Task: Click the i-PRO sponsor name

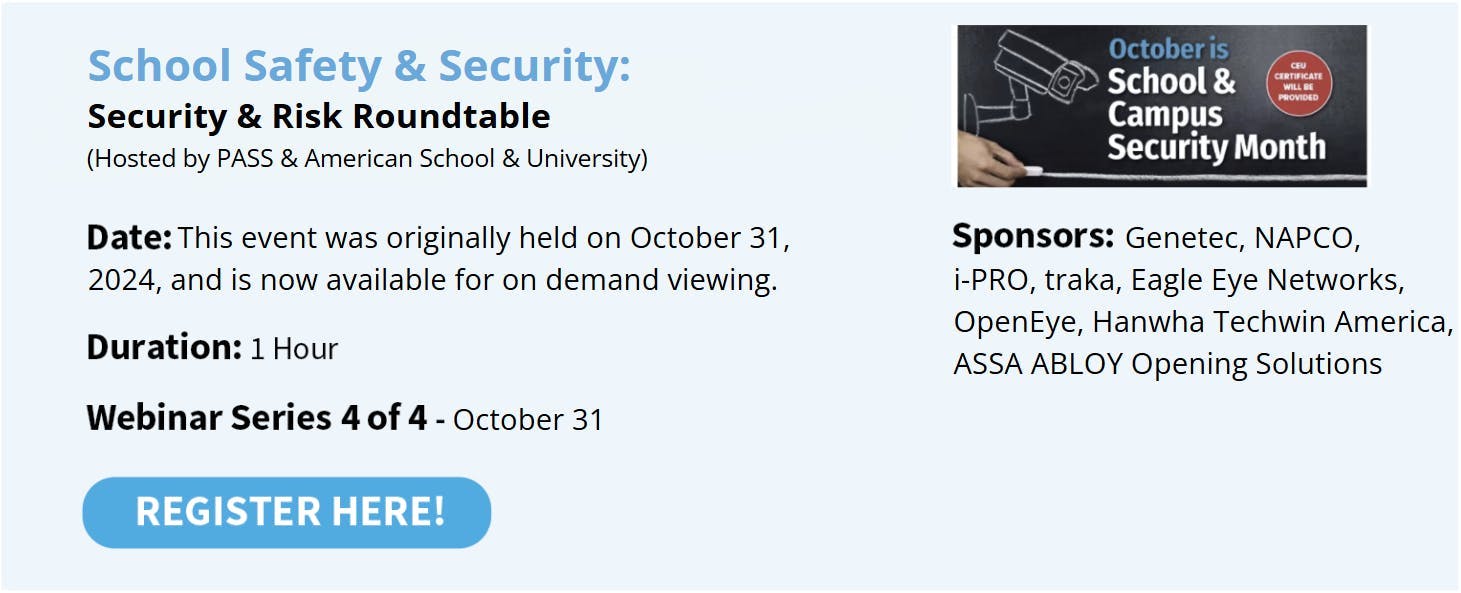Action: 990,280
